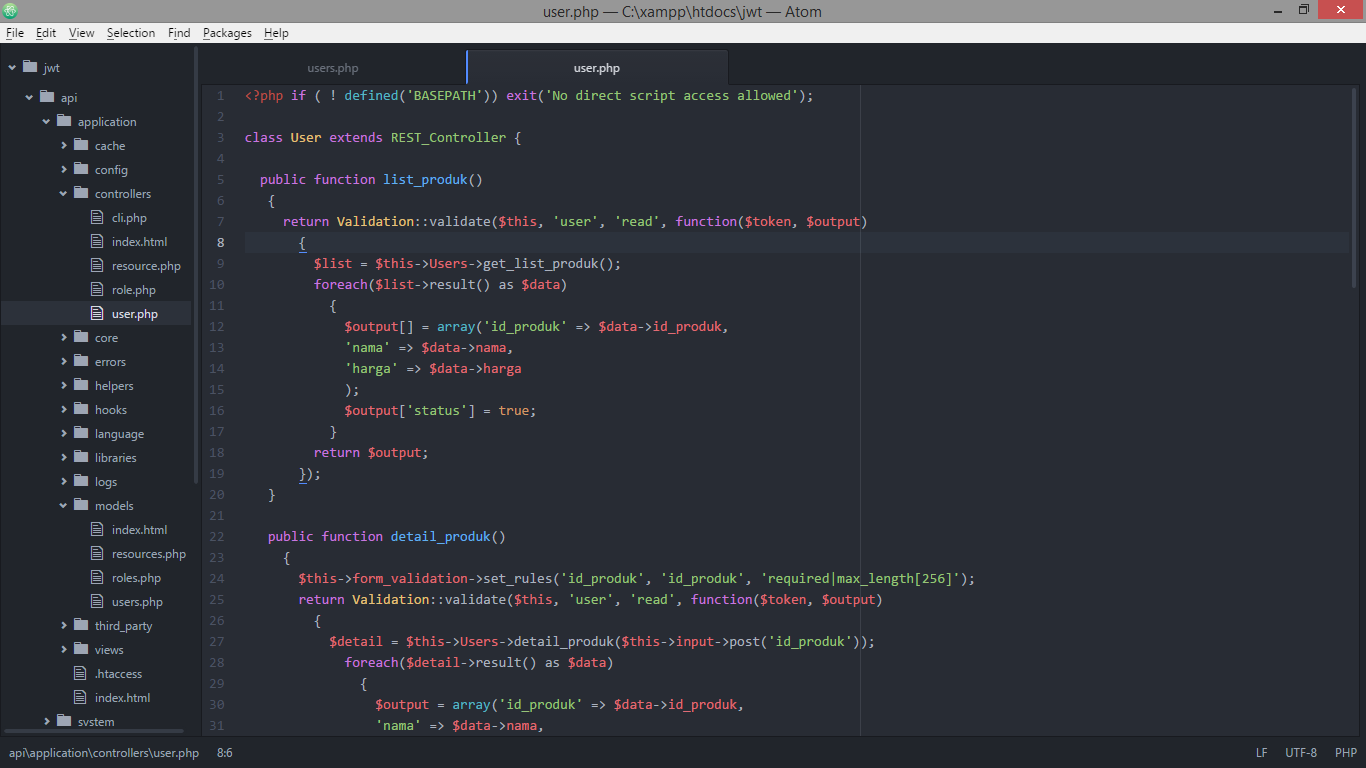
Task: Expand the system folder
Action: pos(46,721)
